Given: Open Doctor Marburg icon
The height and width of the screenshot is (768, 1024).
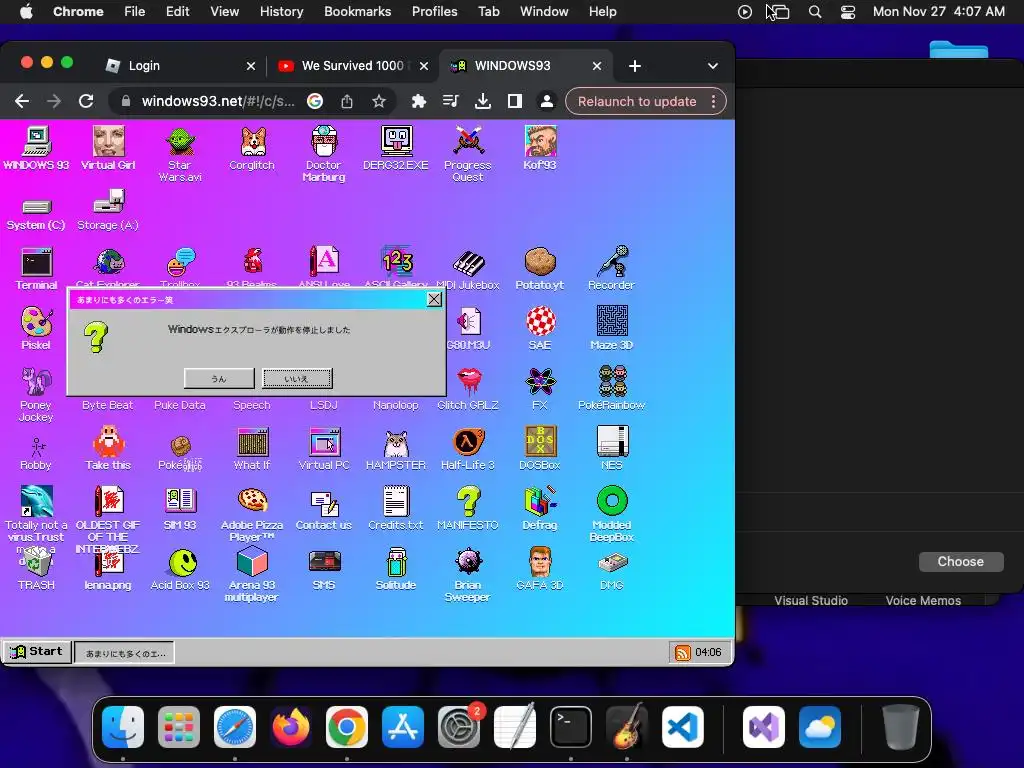Looking at the screenshot, I should 324,154.
